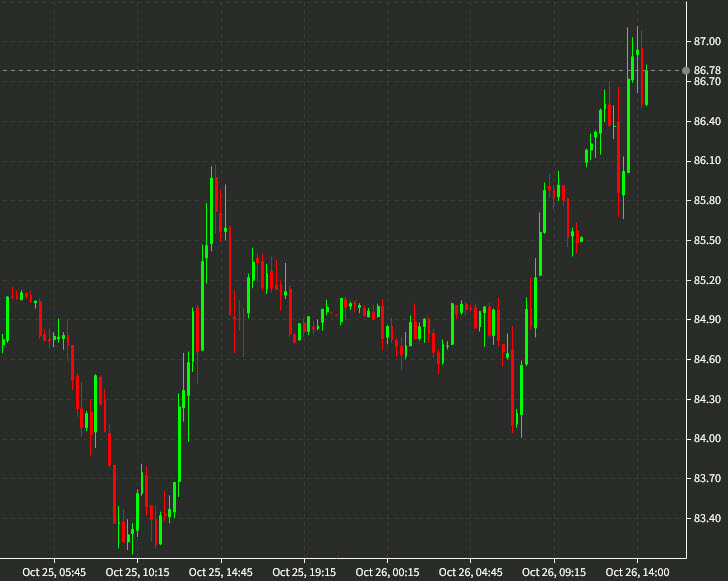Click the 83.70 price axis label
728x581 pixels.
[x=707, y=479]
